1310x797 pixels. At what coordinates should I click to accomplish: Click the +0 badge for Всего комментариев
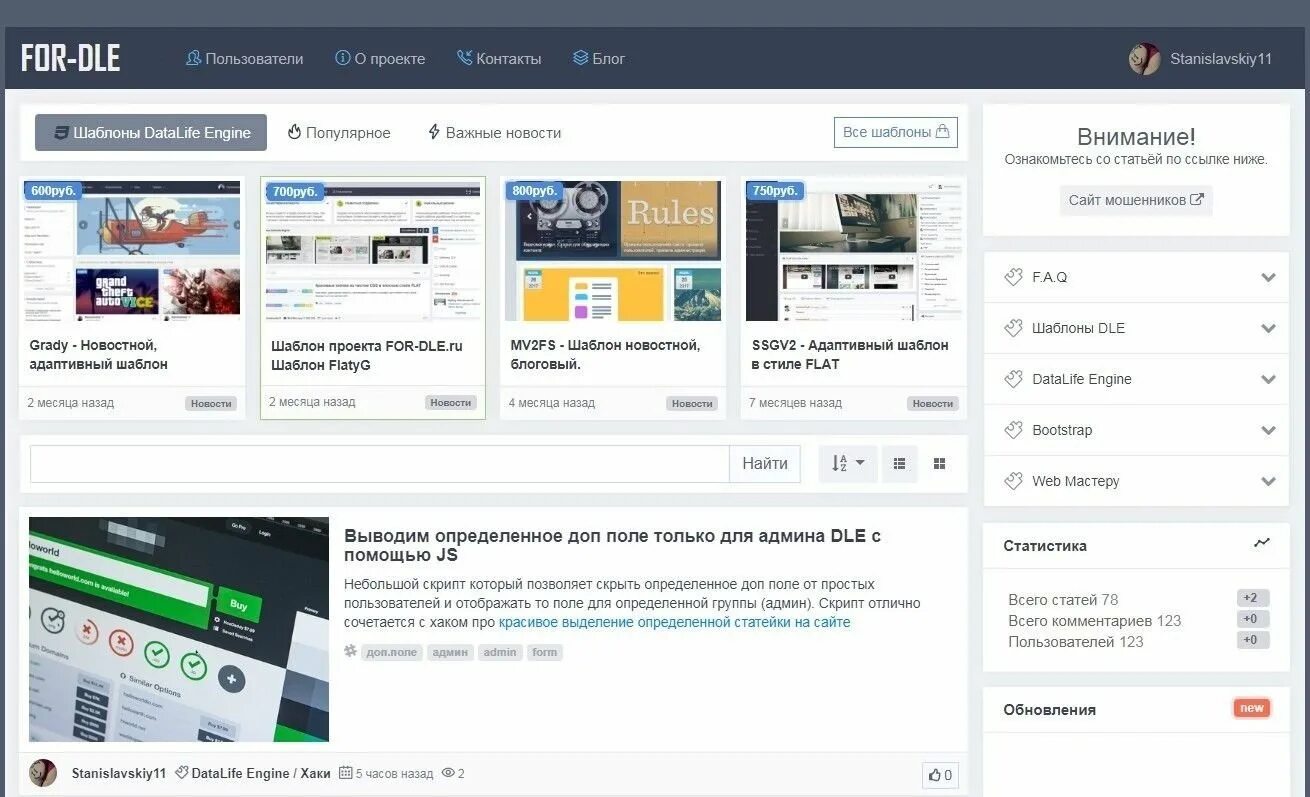1253,619
